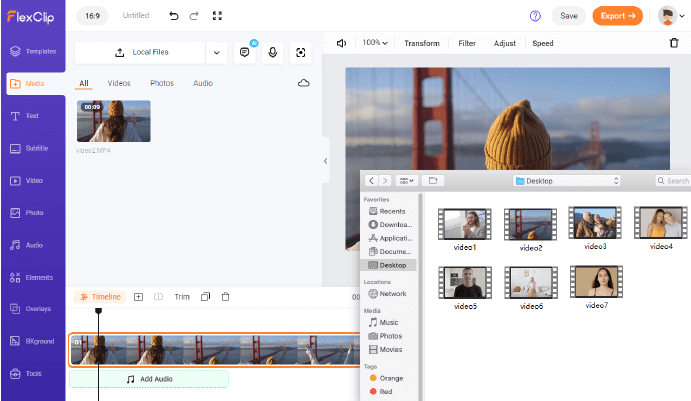Select Recents in file dialog sidebar
Screen dimensions: 691x401
[x=389, y=211]
